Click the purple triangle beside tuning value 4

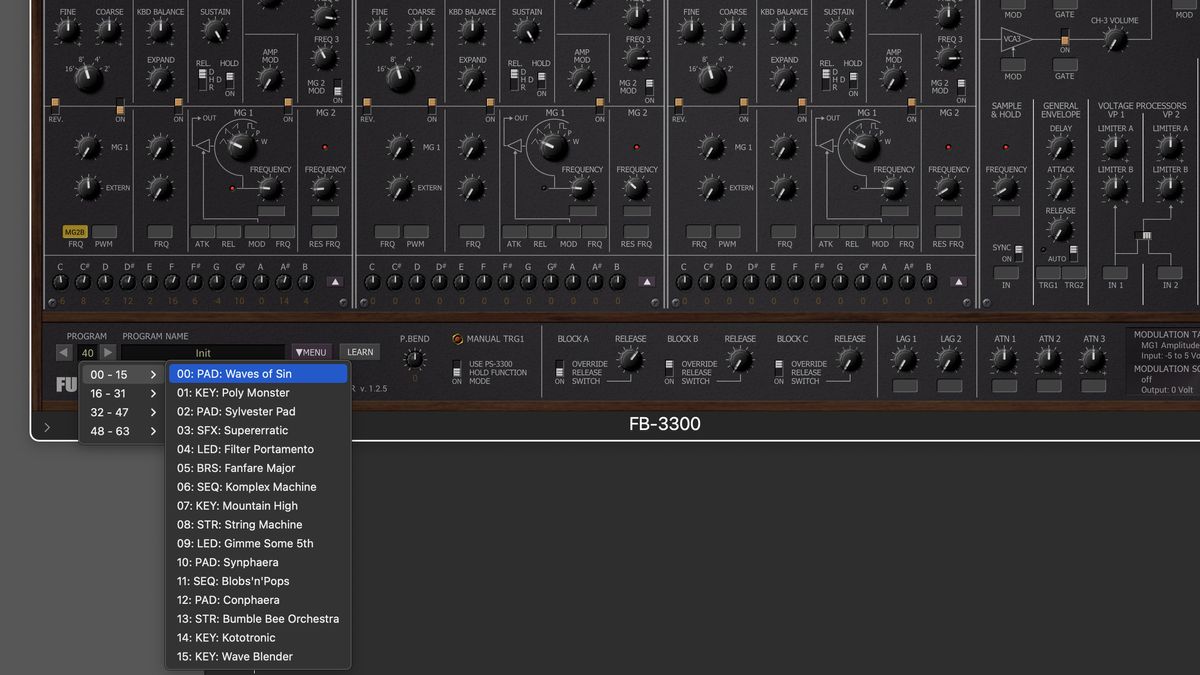click(335, 282)
